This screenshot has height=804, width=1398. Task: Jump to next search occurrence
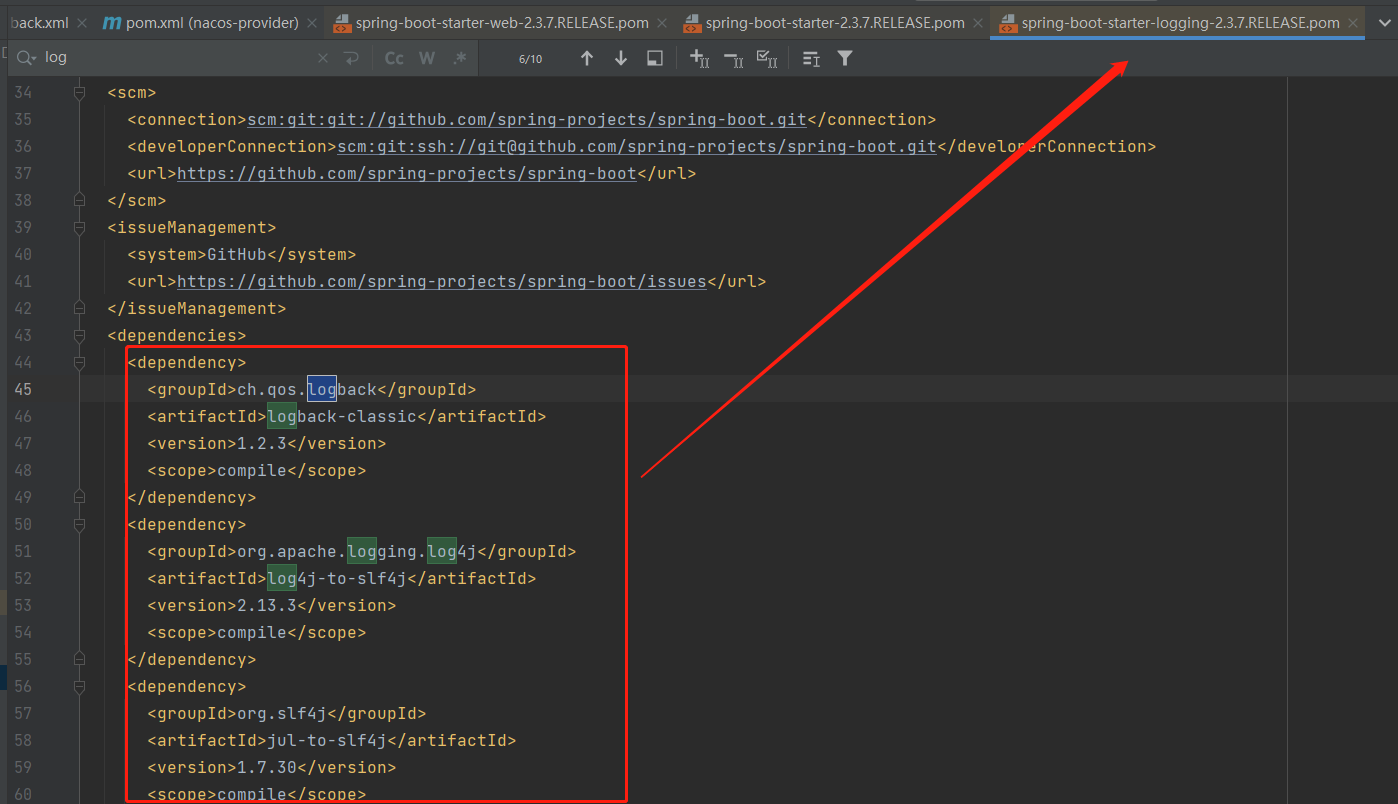[x=621, y=59]
